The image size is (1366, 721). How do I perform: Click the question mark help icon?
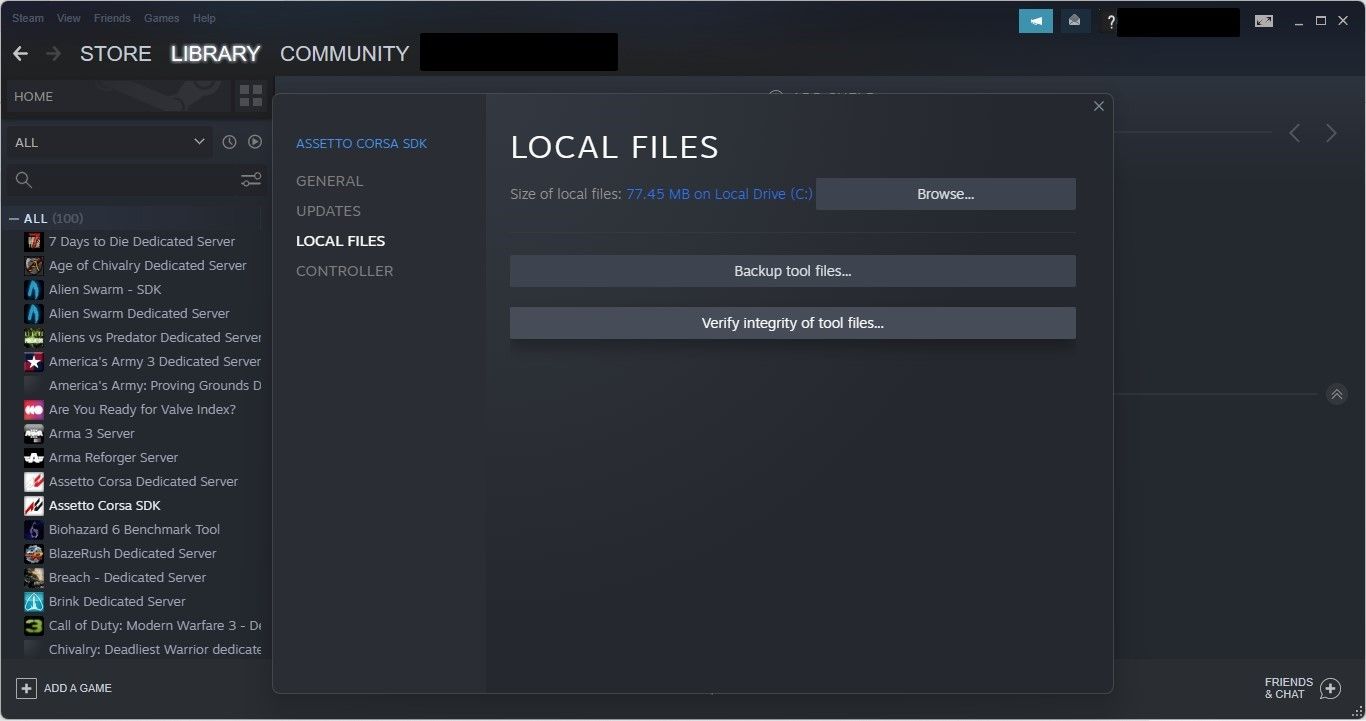pyautogui.click(x=1110, y=21)
